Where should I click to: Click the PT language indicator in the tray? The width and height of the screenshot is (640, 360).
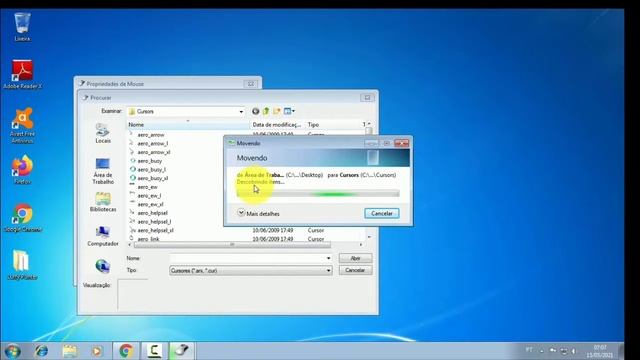coord(529,350)
